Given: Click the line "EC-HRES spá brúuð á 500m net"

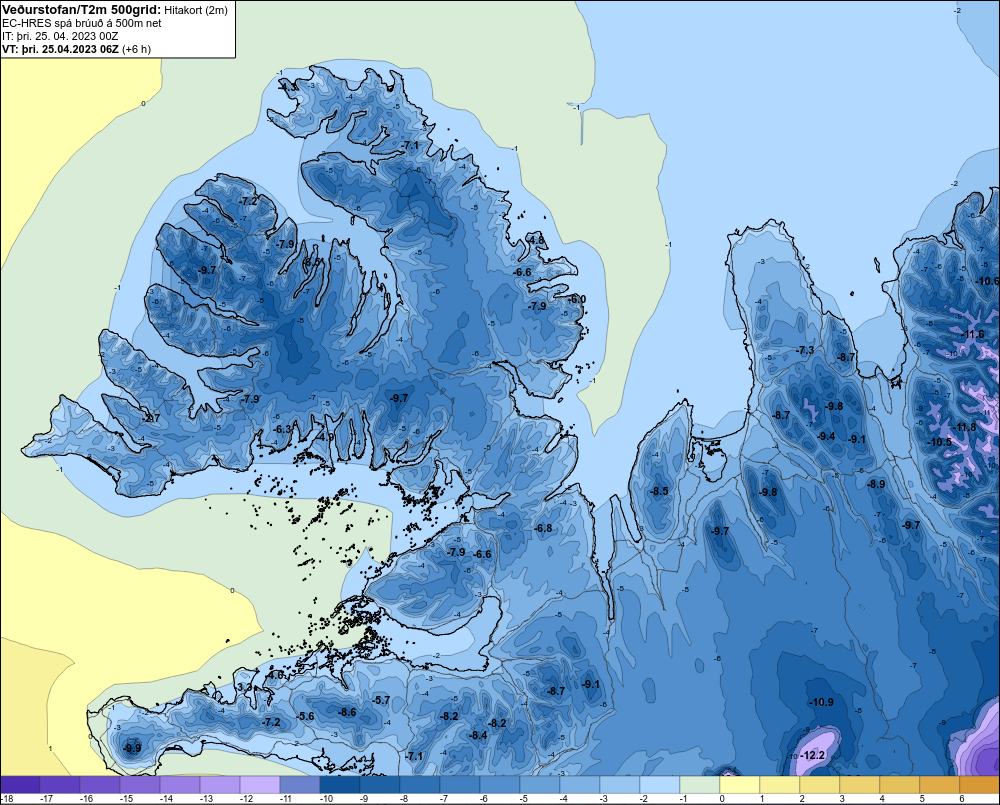Looking at the screenshot, I should click(82, 23).
